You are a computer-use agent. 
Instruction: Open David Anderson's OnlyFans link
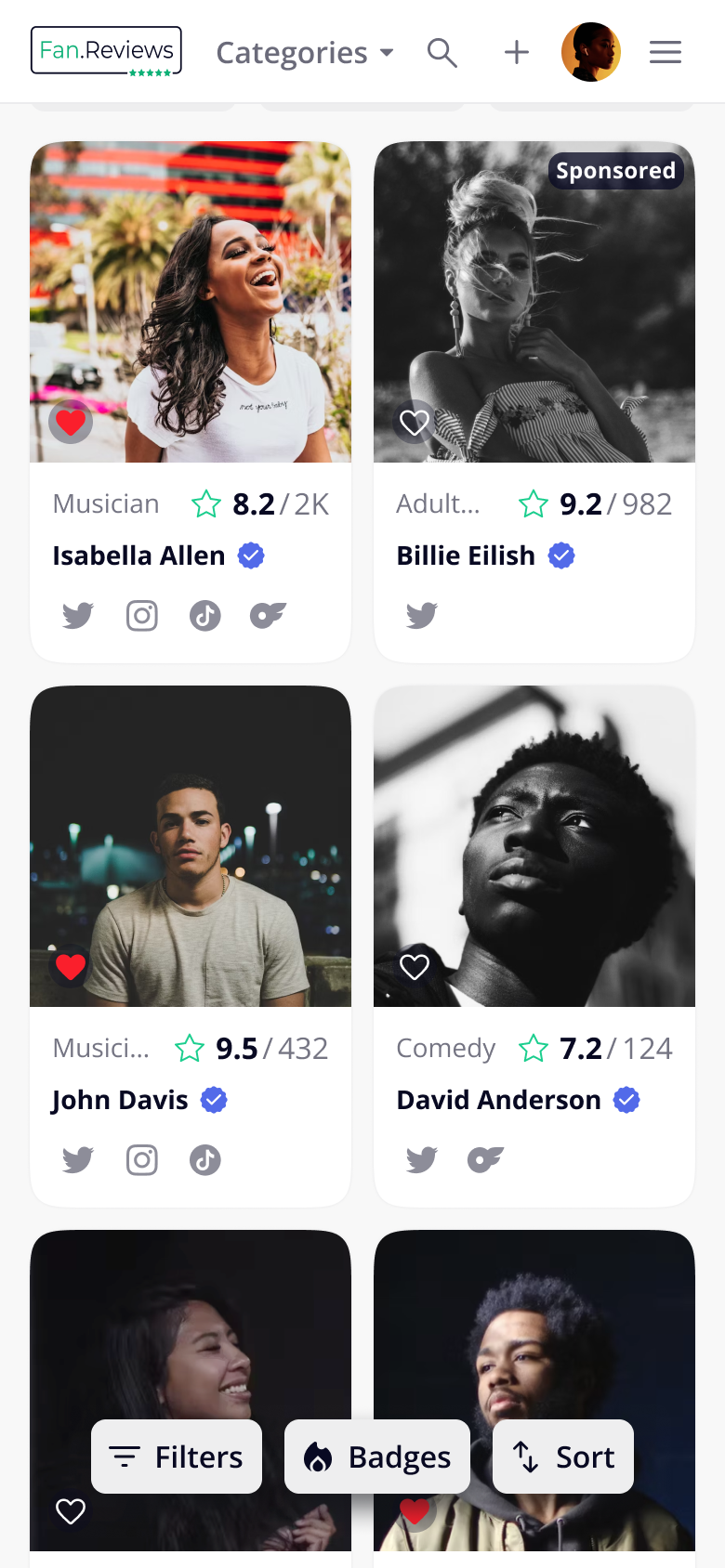[x=485, y=1159]
